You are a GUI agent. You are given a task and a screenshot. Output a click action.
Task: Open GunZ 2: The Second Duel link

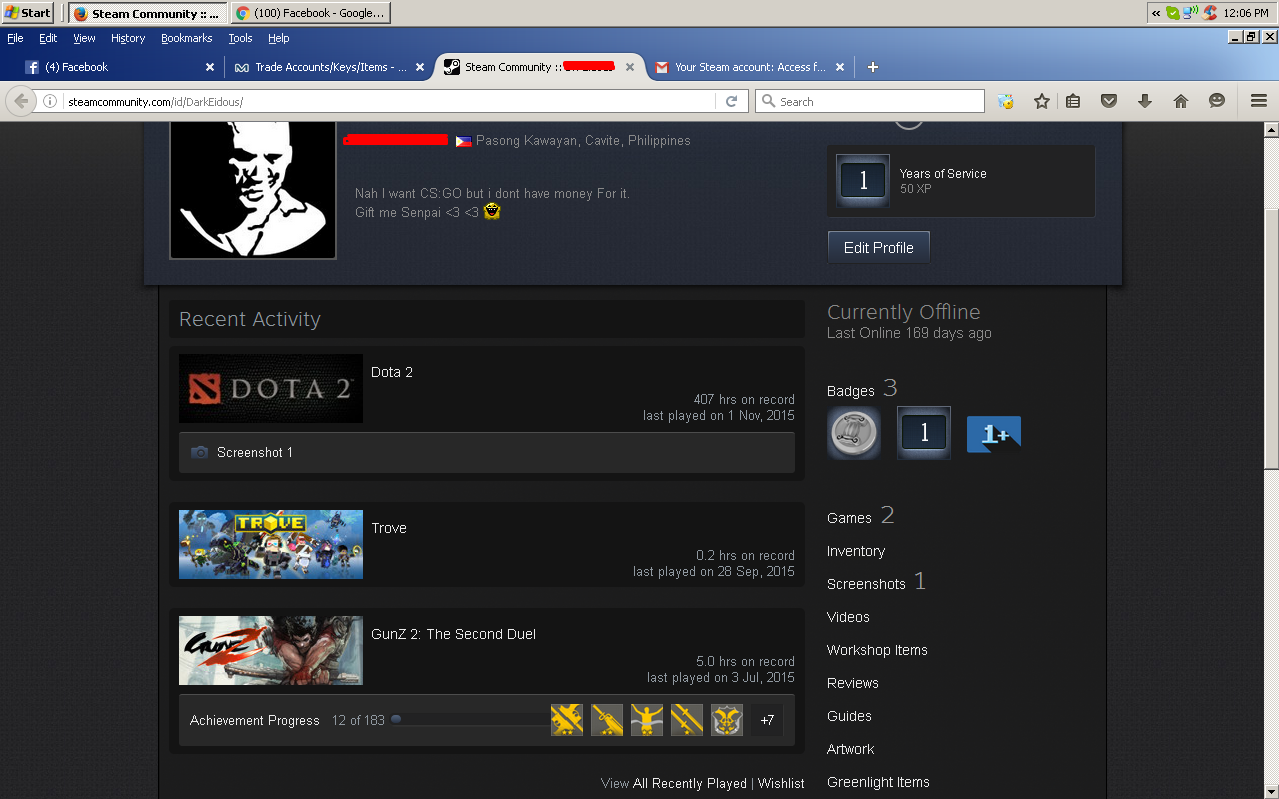click(x=453, y=634)
